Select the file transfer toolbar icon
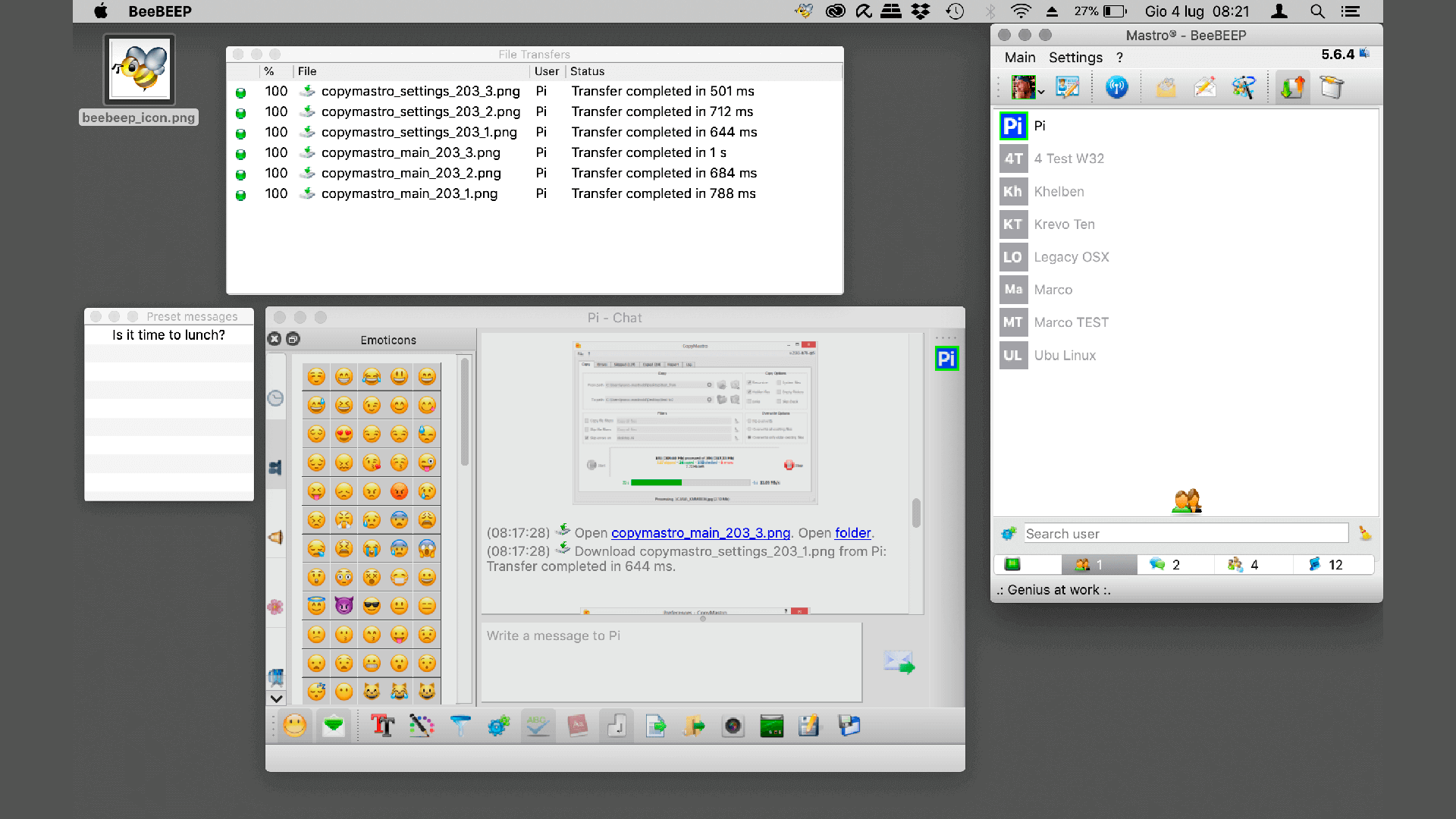The height and width of the screenshot is (819, 1456). [1290, 89]
